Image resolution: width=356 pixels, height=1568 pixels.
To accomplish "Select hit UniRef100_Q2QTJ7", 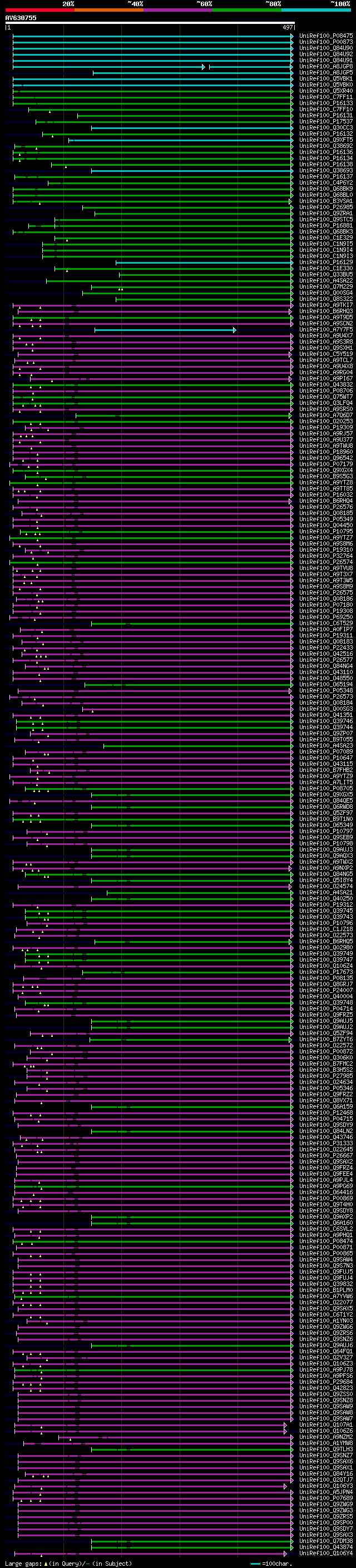I will 326,1479.
